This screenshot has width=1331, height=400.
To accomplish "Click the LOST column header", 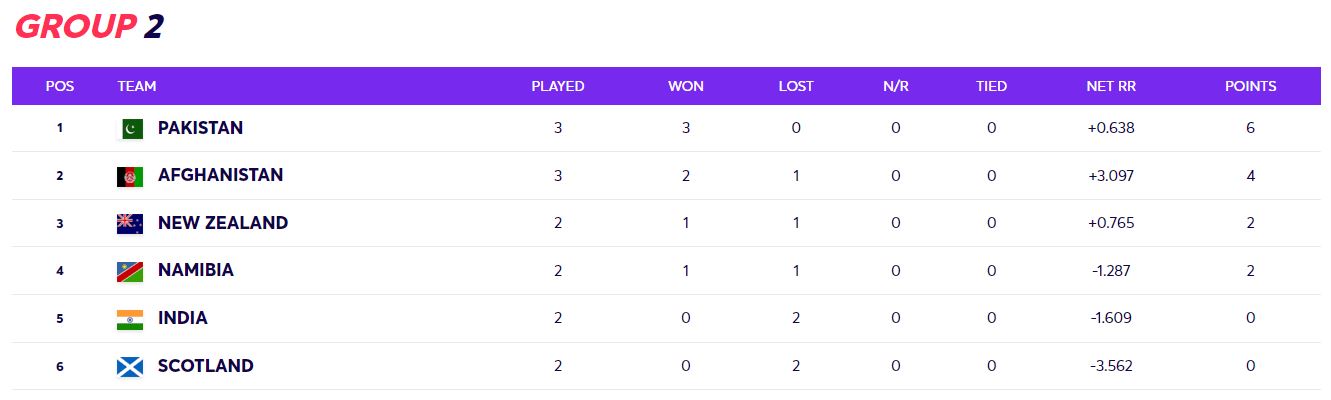I will click(796, 86).
